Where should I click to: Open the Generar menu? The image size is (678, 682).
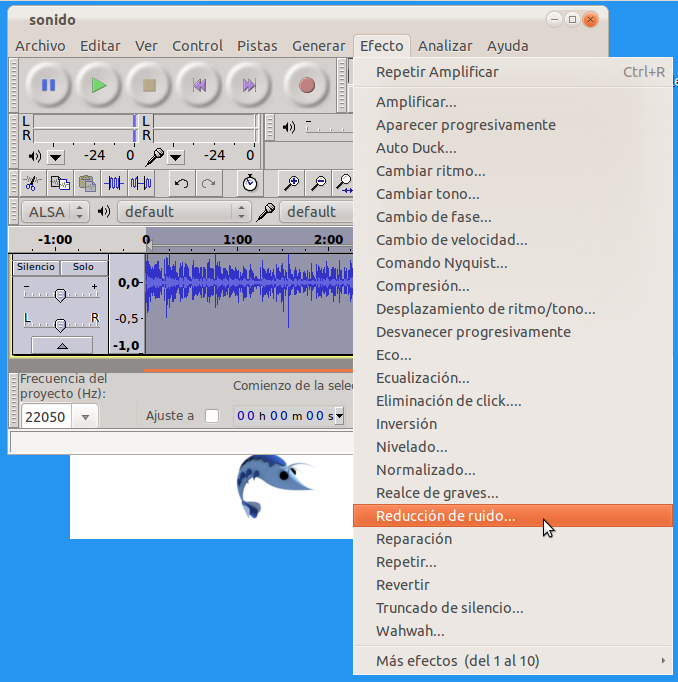pyautogui.click(x=318, y=46)
